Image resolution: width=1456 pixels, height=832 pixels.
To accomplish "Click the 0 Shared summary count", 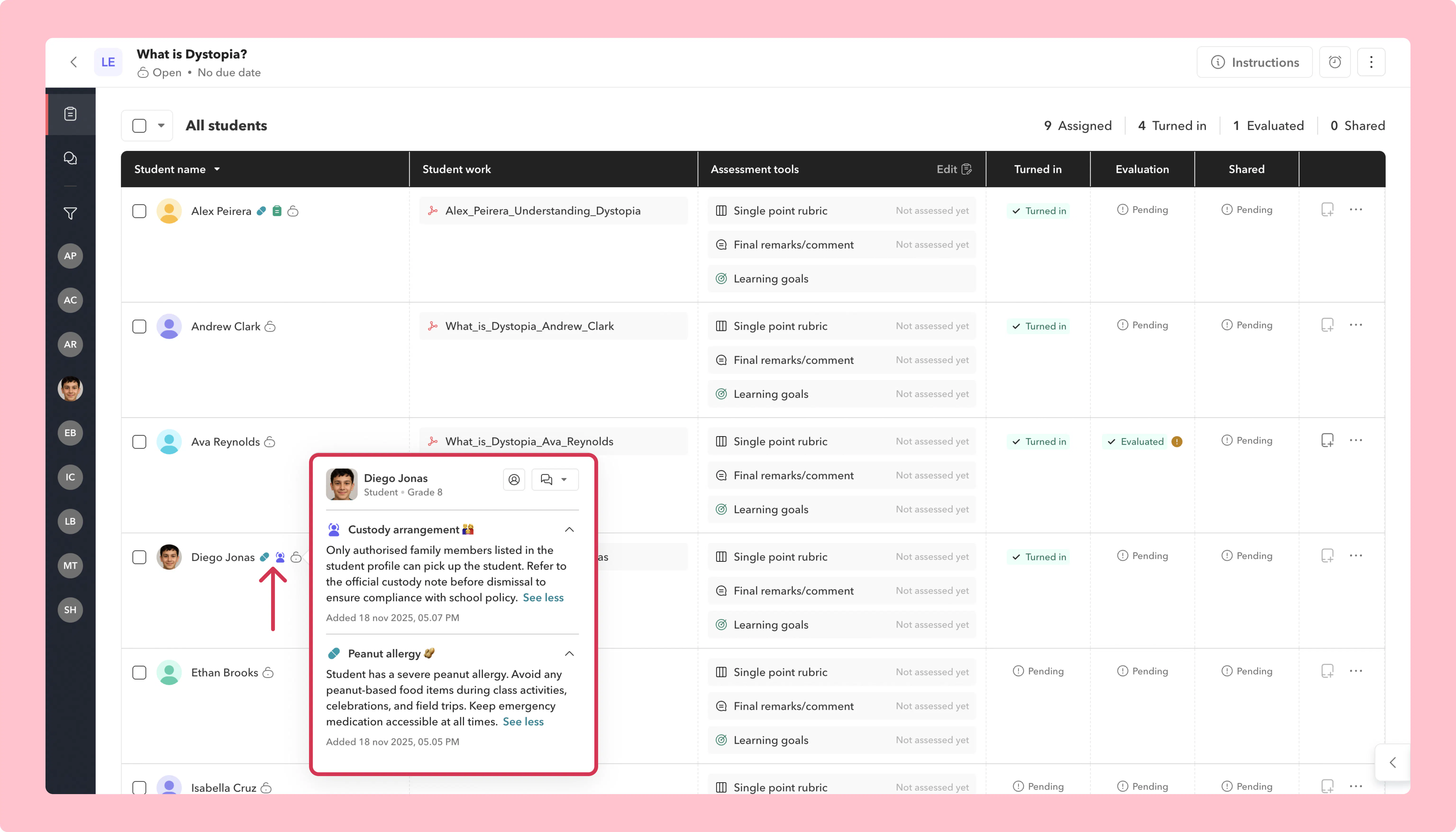I will tap(1357, 126).
